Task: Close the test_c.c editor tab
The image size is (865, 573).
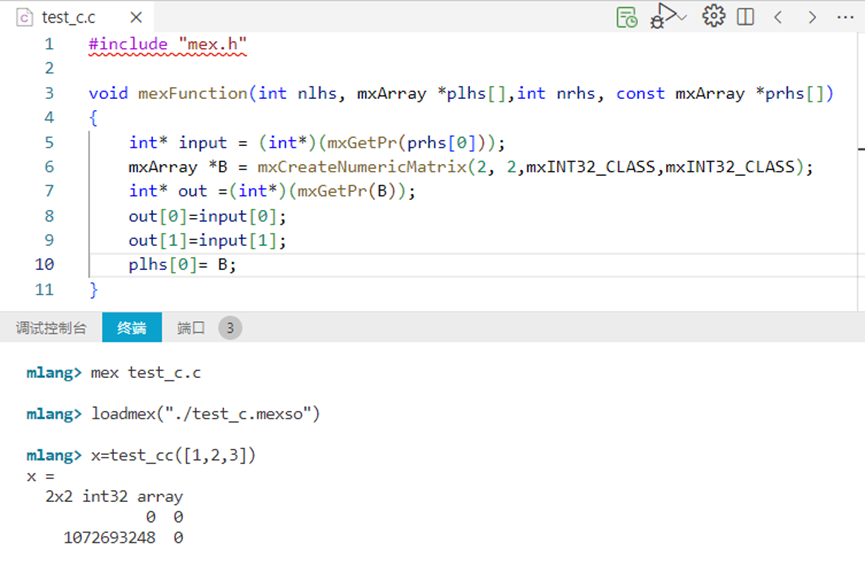Action: tap(136, 18)
